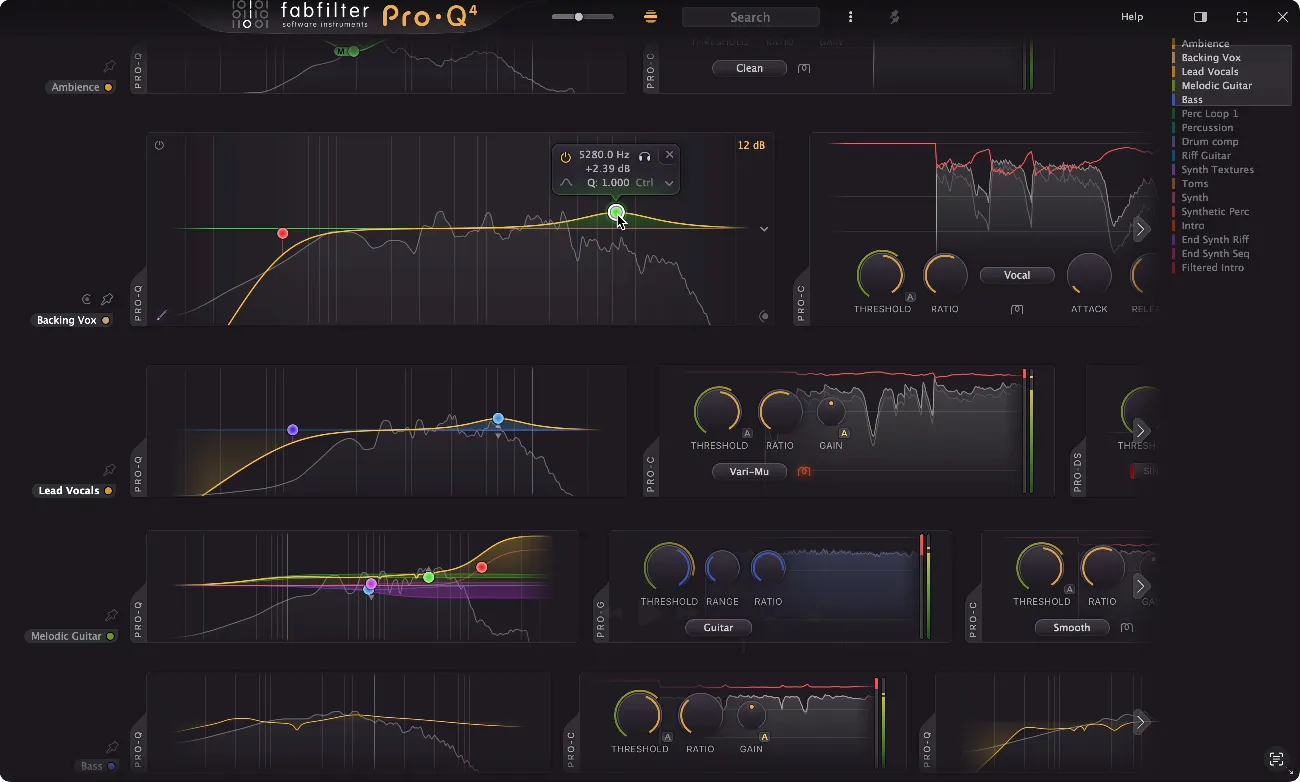The image size is (1300, 782).
Task: Toggle auto A under Melodic Guitar Pro-C THRESHOLD
Action: [1069, 589]
